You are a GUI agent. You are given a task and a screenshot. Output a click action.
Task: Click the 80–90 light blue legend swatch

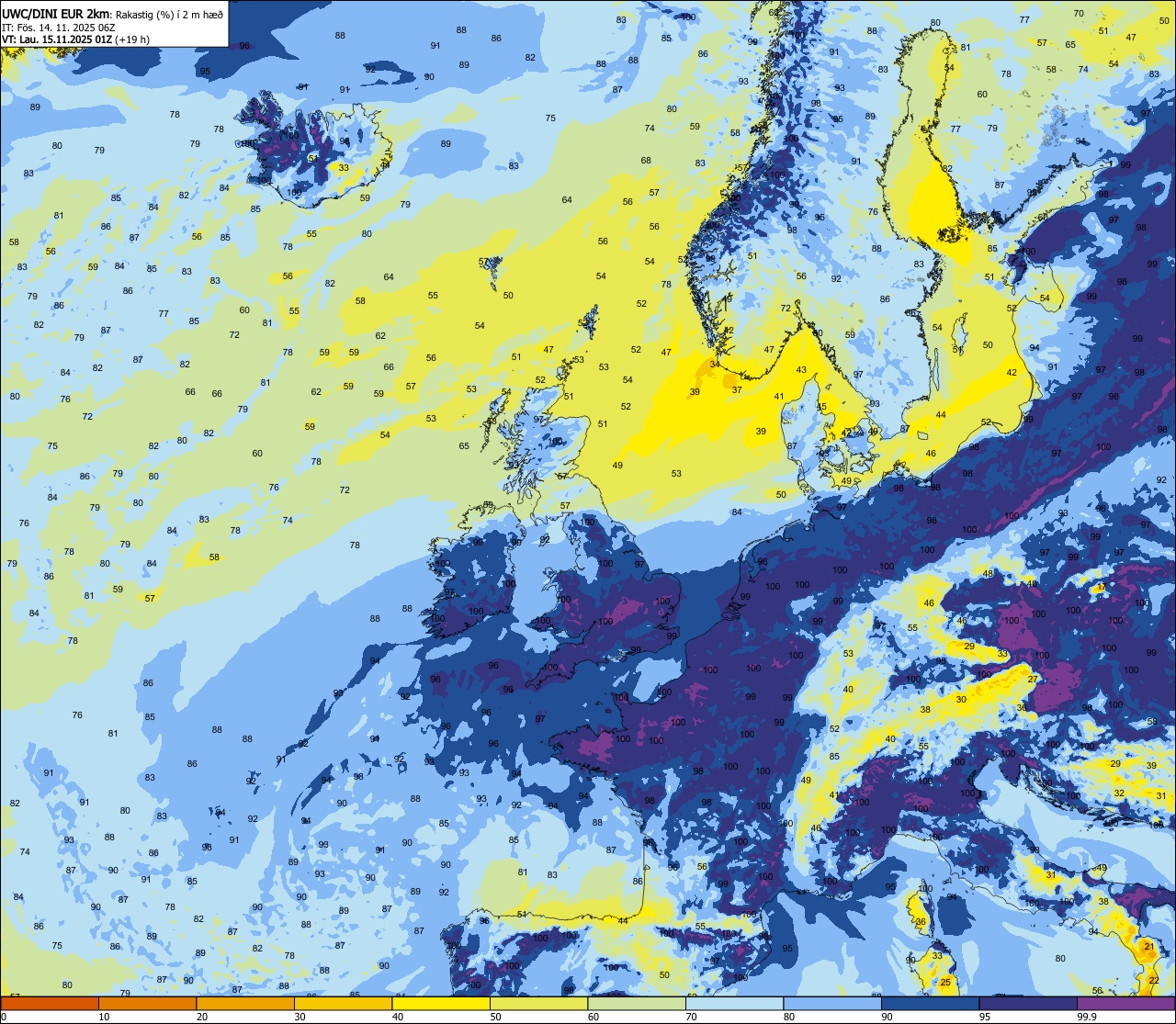click(x=833, y=1003)
